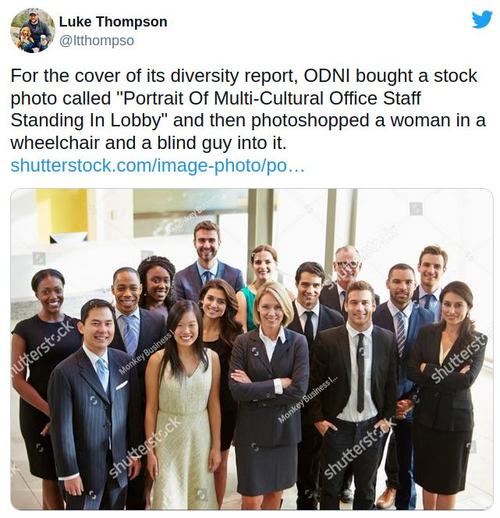Click the word ODNI in the tweet
The width and height of the screenshot is (500, 518).
pos(326,76)
